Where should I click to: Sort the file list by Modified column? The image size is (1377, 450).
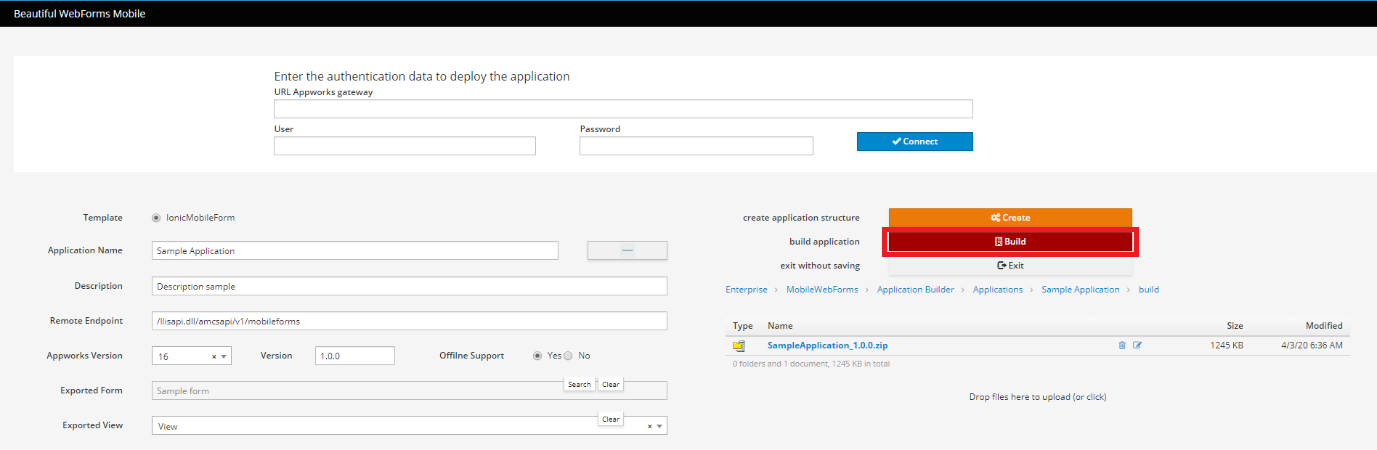pyautogui.click(x=1323, y=326)
